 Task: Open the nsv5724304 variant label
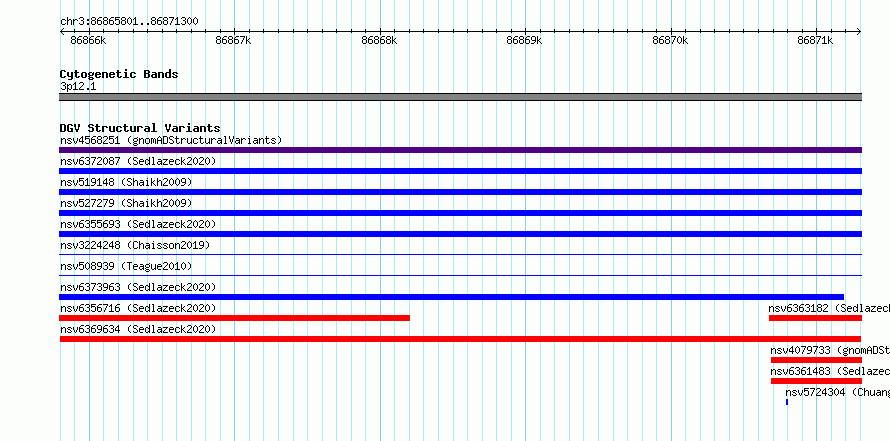tap(837, 392)
